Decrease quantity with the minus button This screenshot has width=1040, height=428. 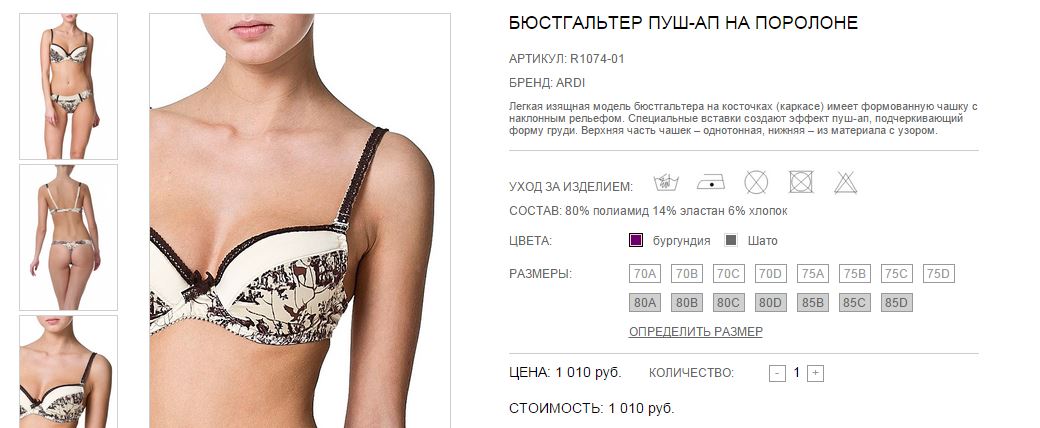click(777, 374)
